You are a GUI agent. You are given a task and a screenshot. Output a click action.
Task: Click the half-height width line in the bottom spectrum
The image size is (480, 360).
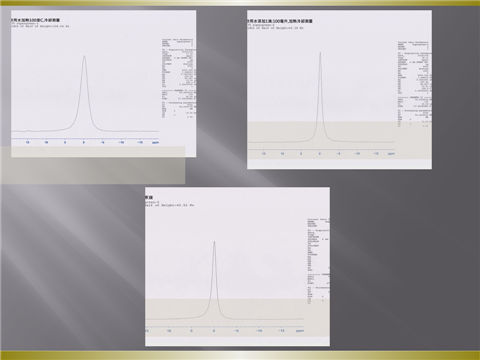[x=170, y=205]
